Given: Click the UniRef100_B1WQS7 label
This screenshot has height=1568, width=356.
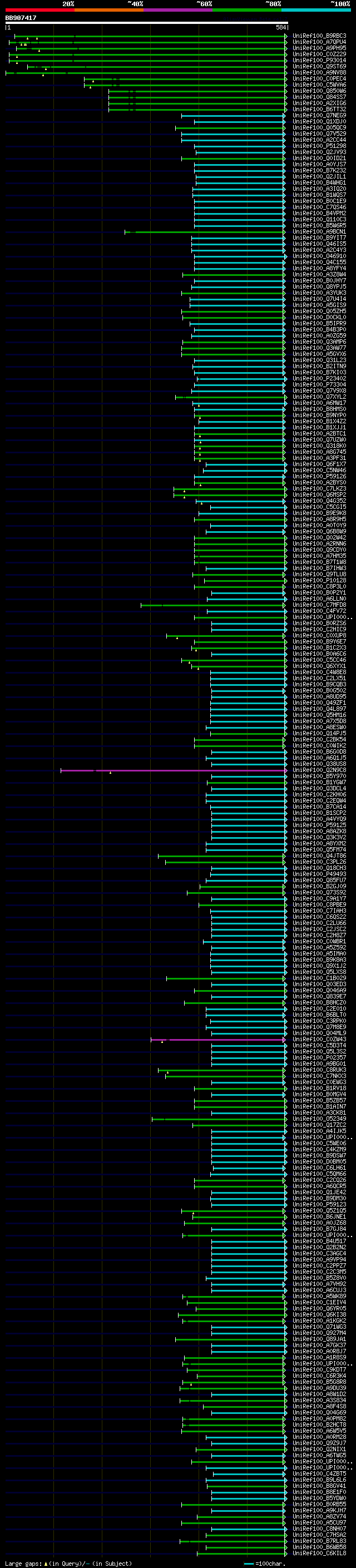Looking at the screenshot, I should tap(319, 195).
